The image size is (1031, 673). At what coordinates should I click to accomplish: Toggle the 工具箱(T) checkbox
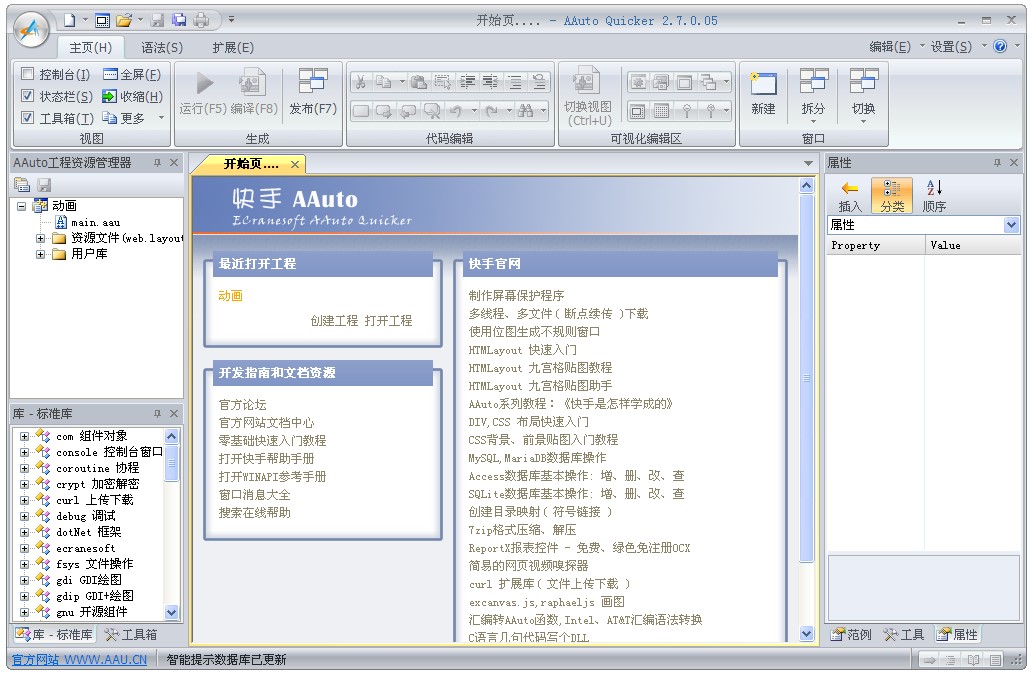pos(28,117)
